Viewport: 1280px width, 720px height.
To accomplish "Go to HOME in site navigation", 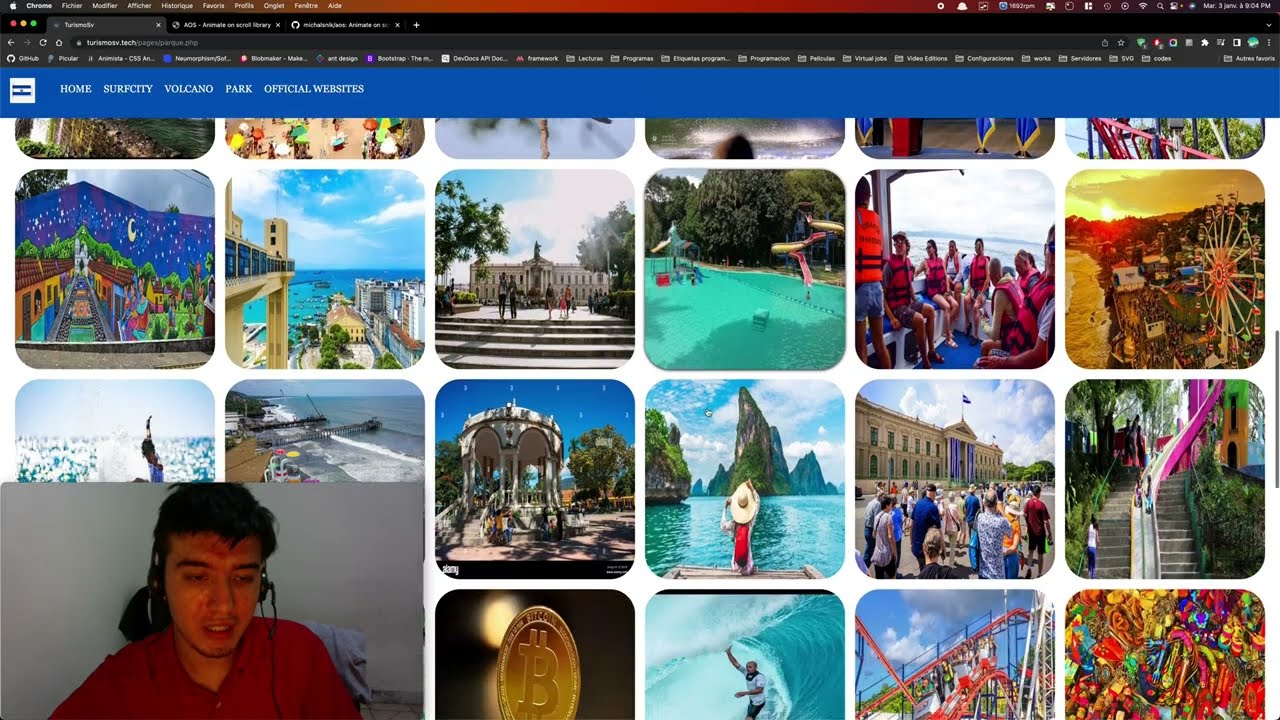I will pos(76,89).
